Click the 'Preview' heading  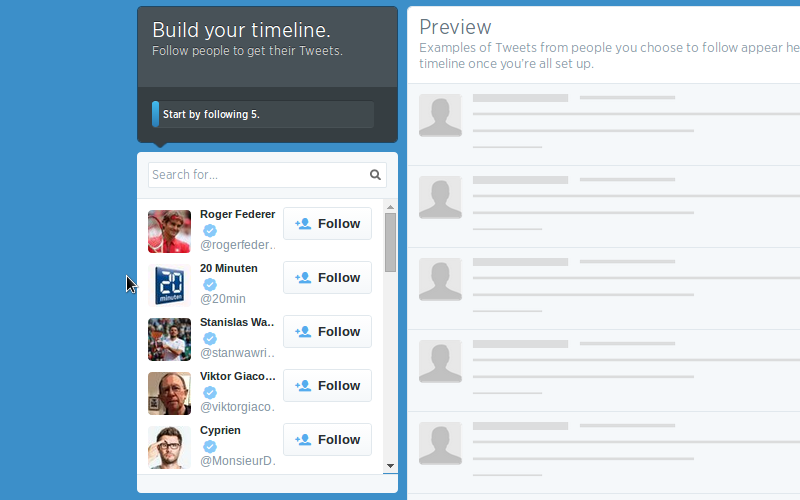(x=455, y=27)
